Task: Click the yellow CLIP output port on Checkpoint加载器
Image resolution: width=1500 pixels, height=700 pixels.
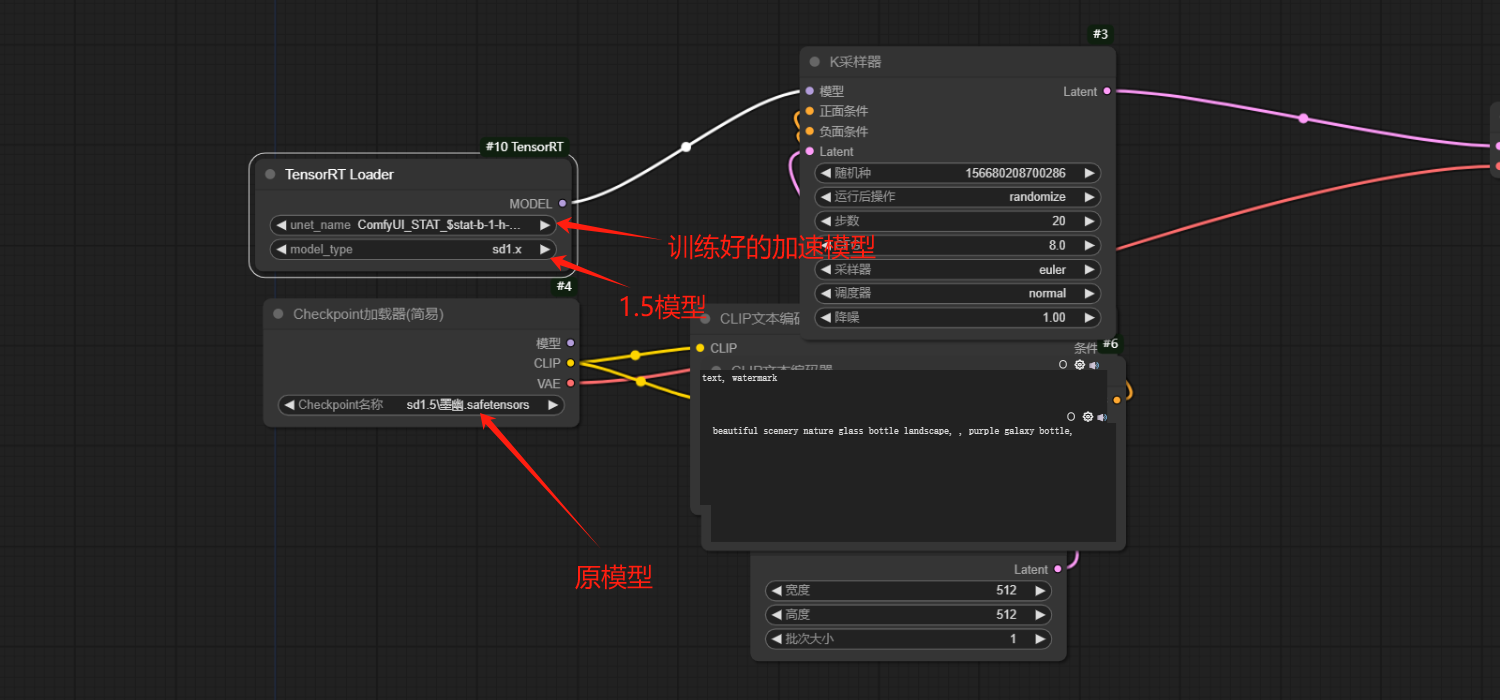Action: [x=571, y=363]
